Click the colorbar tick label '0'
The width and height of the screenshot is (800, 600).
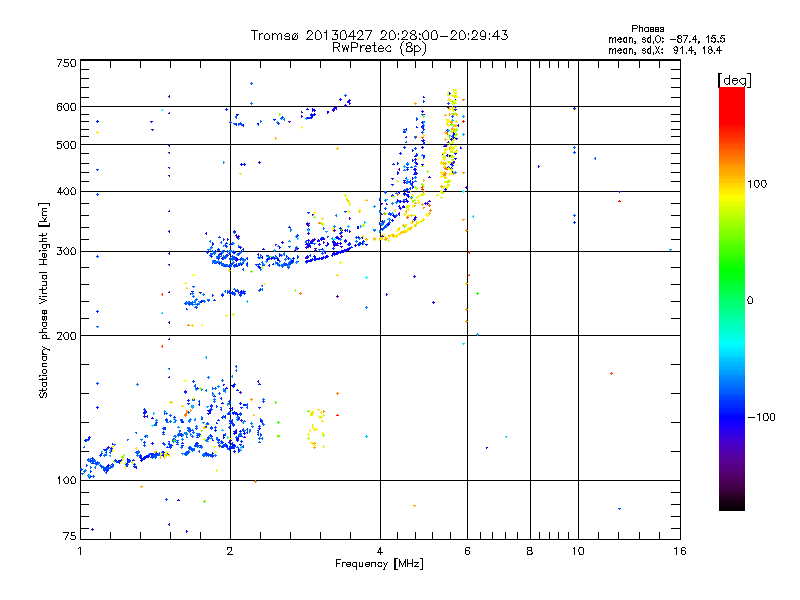click(x=749, y=301)
